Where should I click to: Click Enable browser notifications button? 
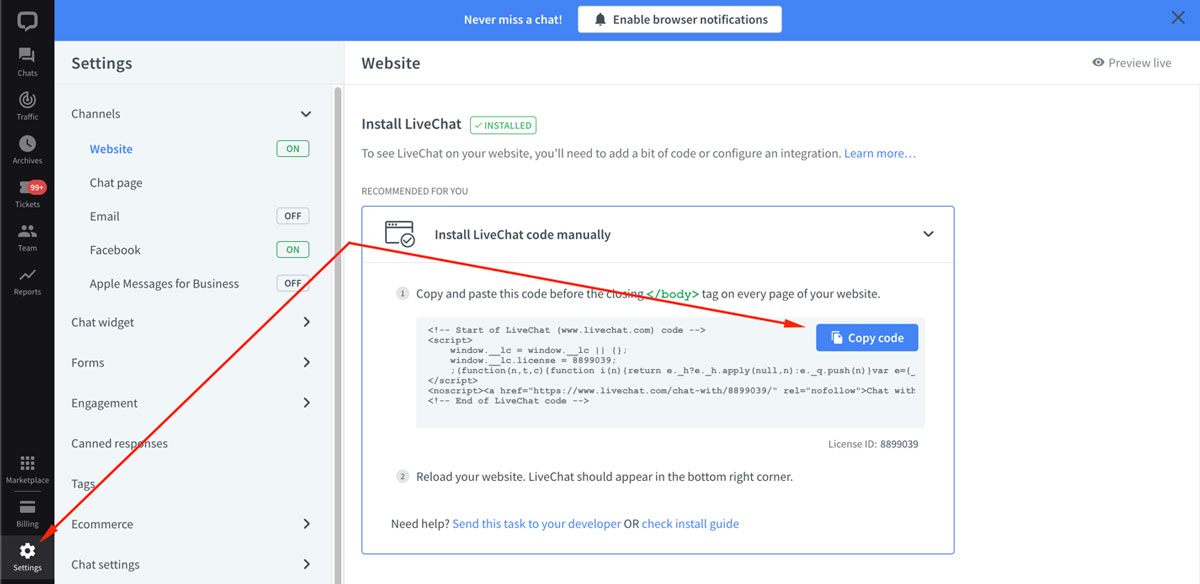(x=680, y=19)
